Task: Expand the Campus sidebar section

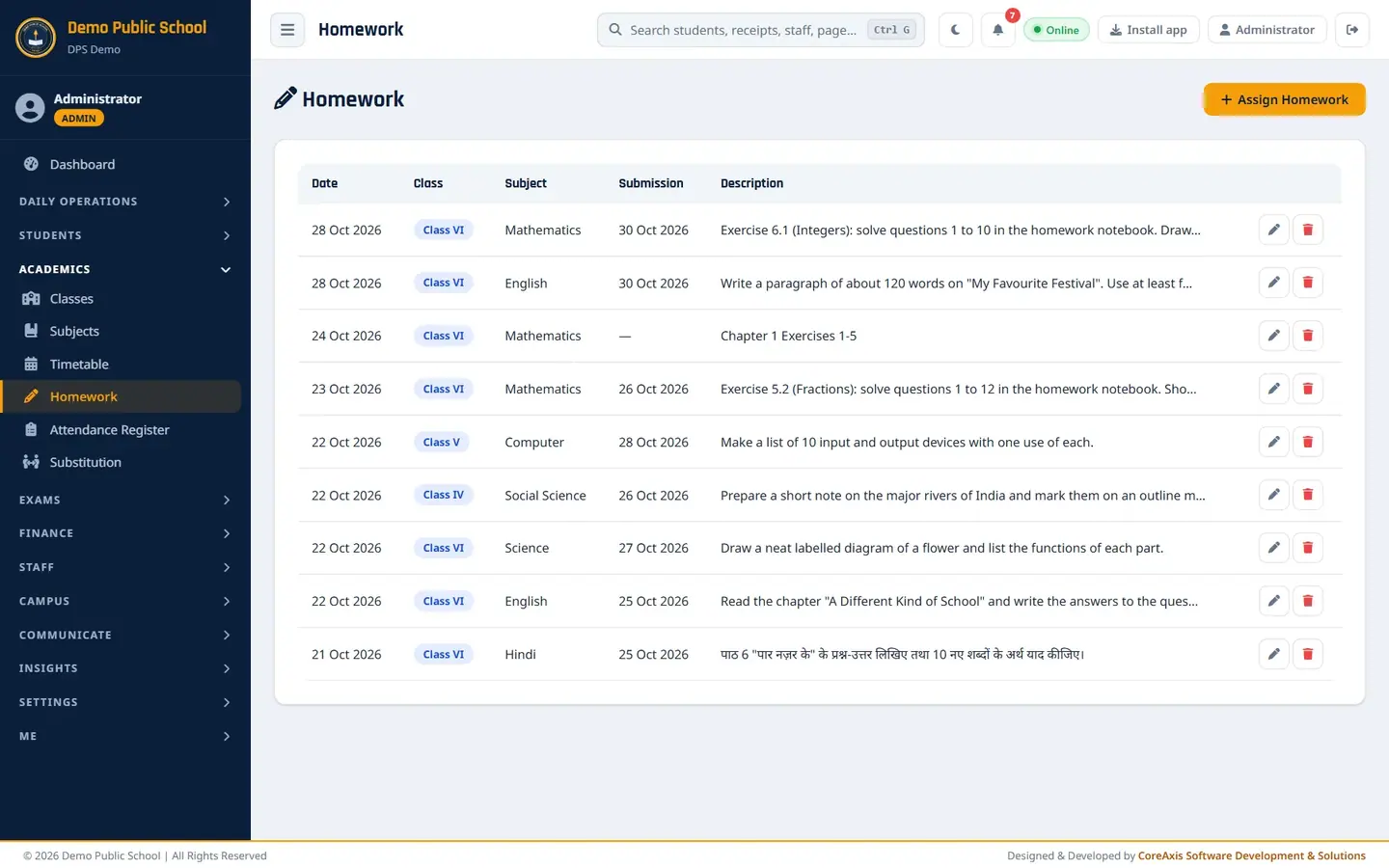Action: tap(125, 601)
